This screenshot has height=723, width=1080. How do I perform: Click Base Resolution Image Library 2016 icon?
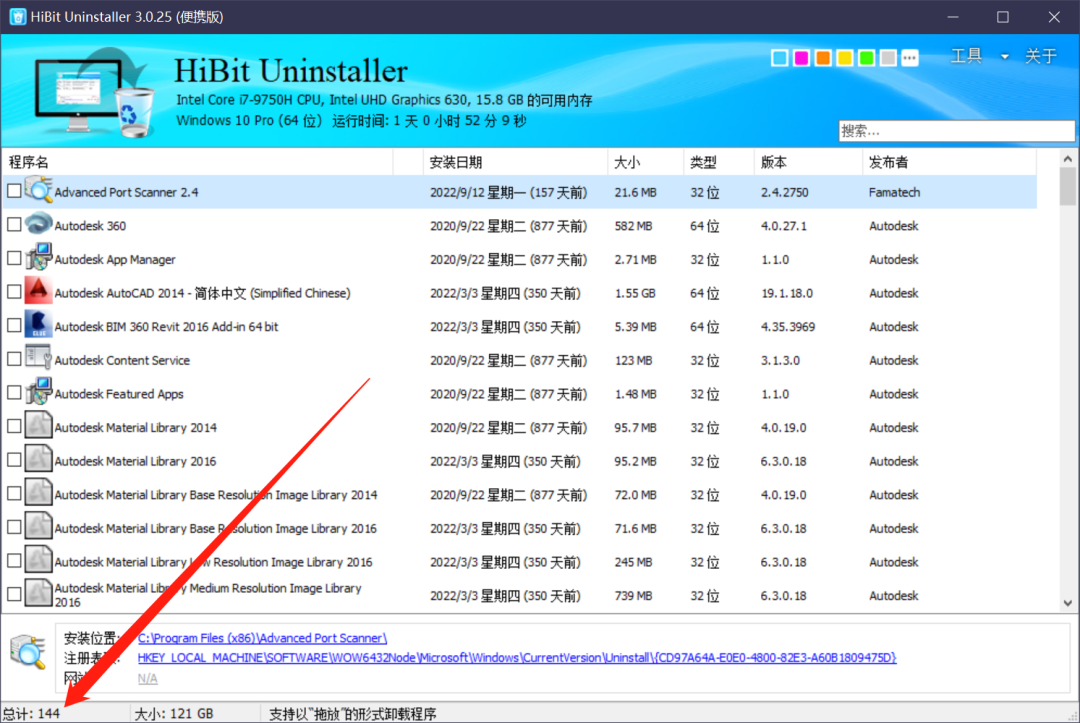39,527
